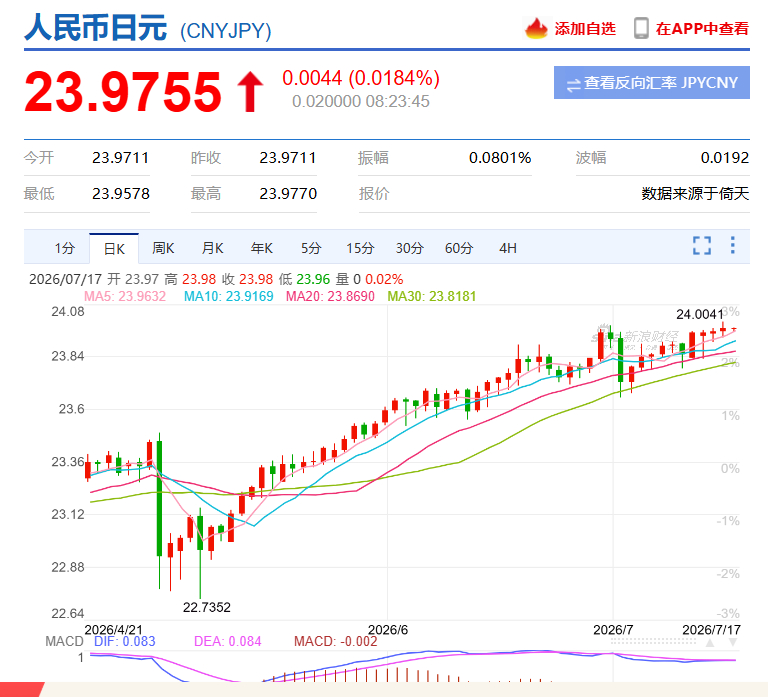Click the MA5: 23.9632 legend
The width and height of the screenshot is (768, 697).
[x=125, y=296]
